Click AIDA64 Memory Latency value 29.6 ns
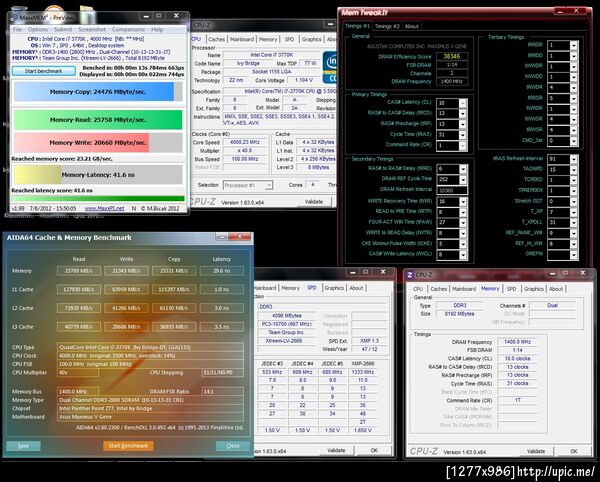The width and height of the screenshot is (600, 482). tap(222, 271)
